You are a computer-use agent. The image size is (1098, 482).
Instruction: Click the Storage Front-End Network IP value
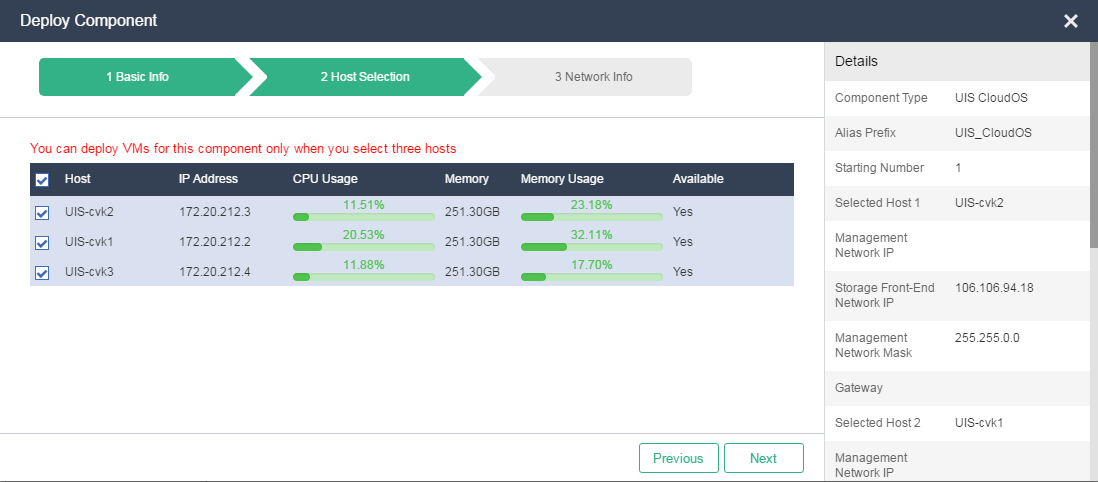click(994, 288)
